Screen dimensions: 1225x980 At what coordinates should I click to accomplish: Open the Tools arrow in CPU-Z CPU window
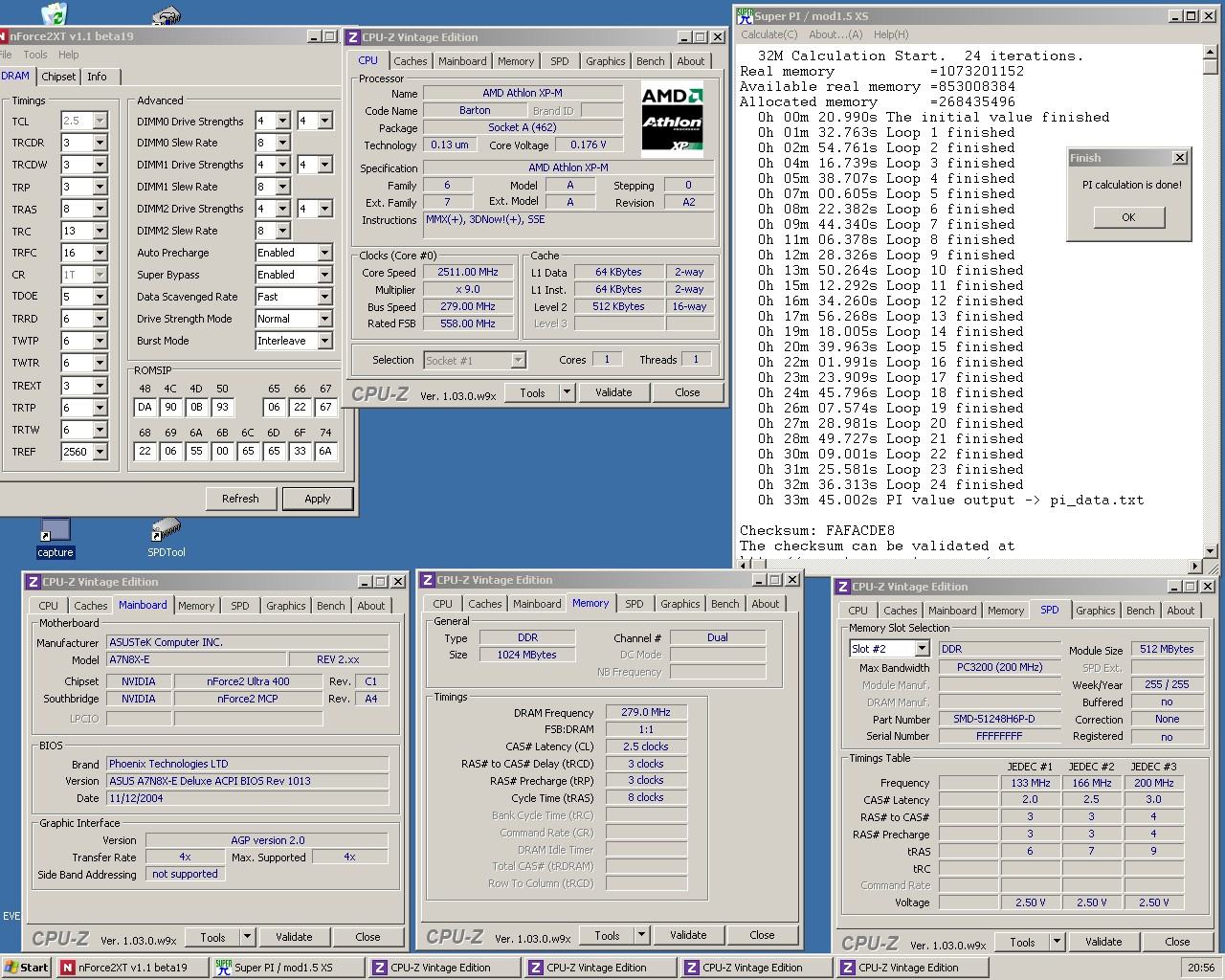(x=567, y=392)
